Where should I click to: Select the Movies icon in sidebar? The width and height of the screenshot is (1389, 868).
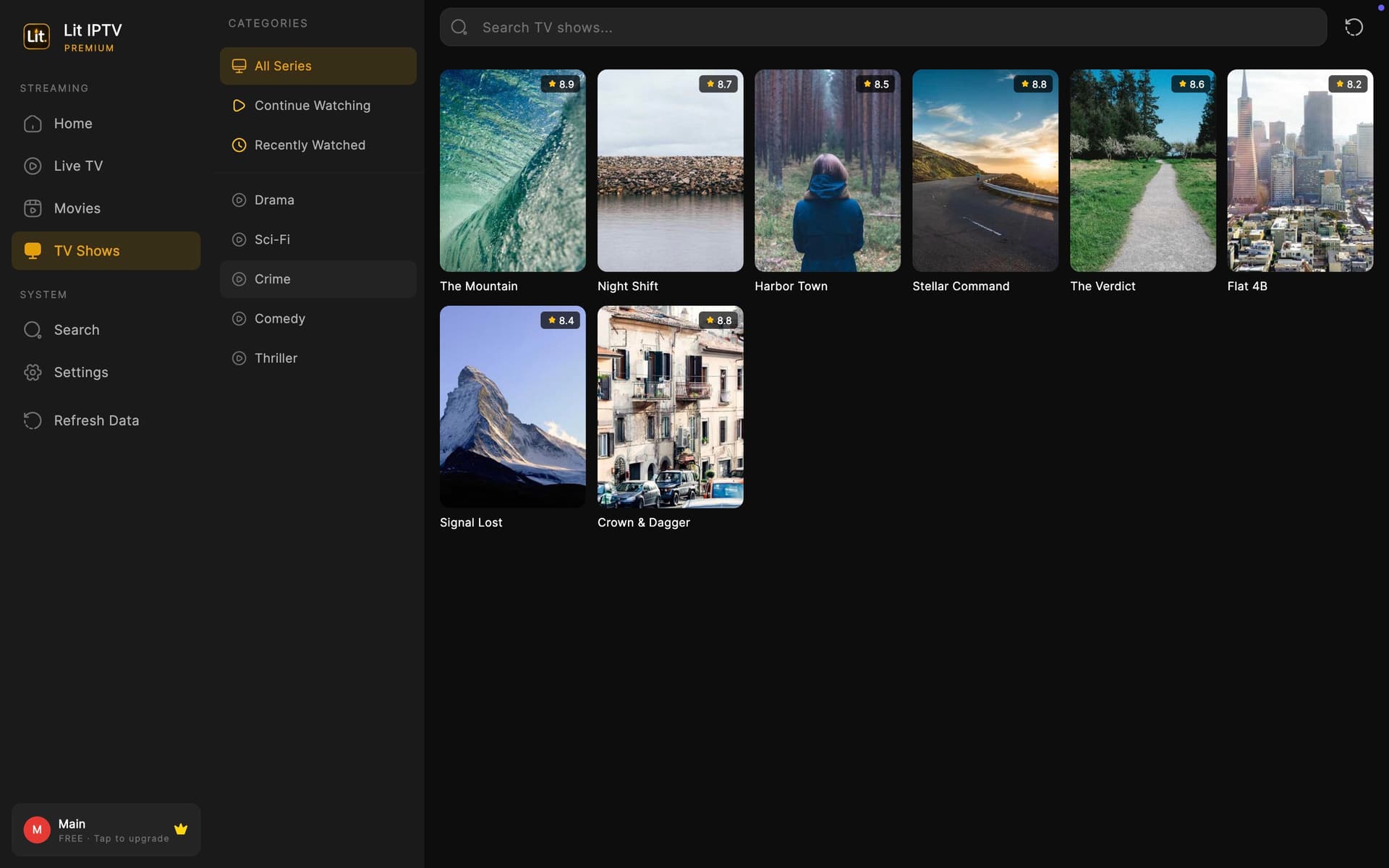[34, 208]
